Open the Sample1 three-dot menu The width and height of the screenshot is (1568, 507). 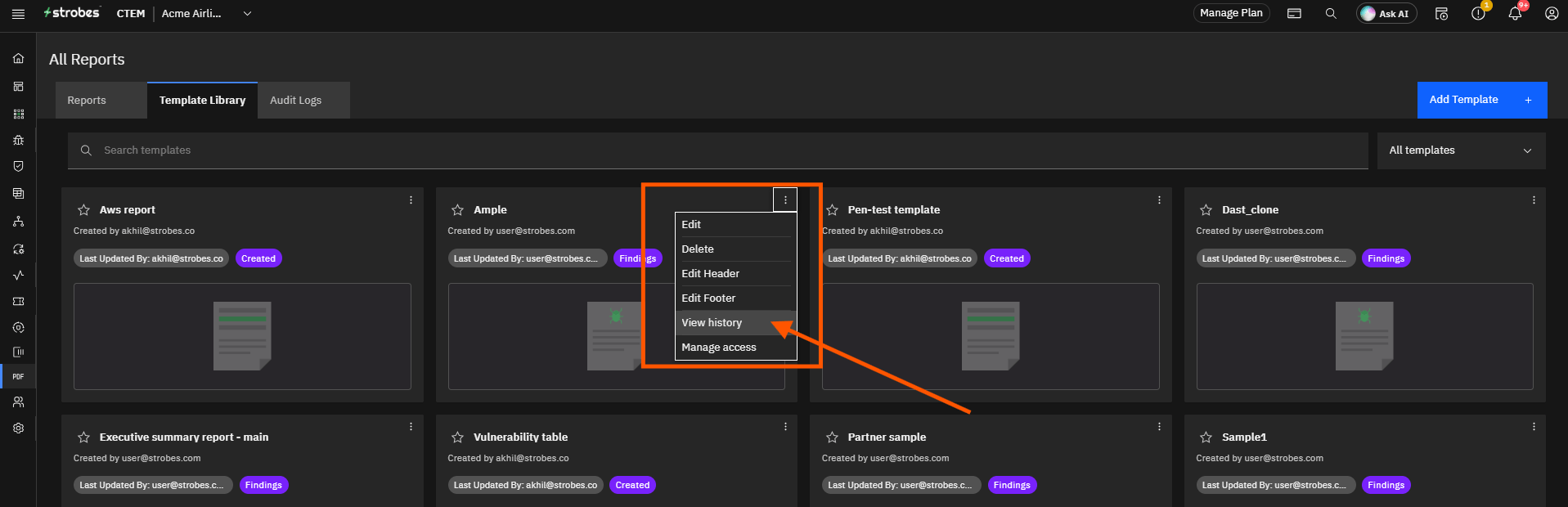point(1534,427)
